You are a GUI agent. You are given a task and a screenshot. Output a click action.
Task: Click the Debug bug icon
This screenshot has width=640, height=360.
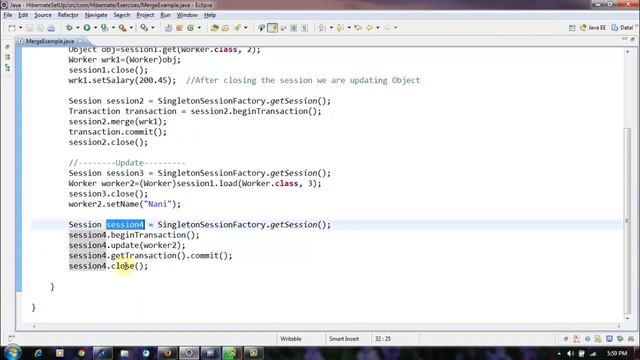point(69,28)
